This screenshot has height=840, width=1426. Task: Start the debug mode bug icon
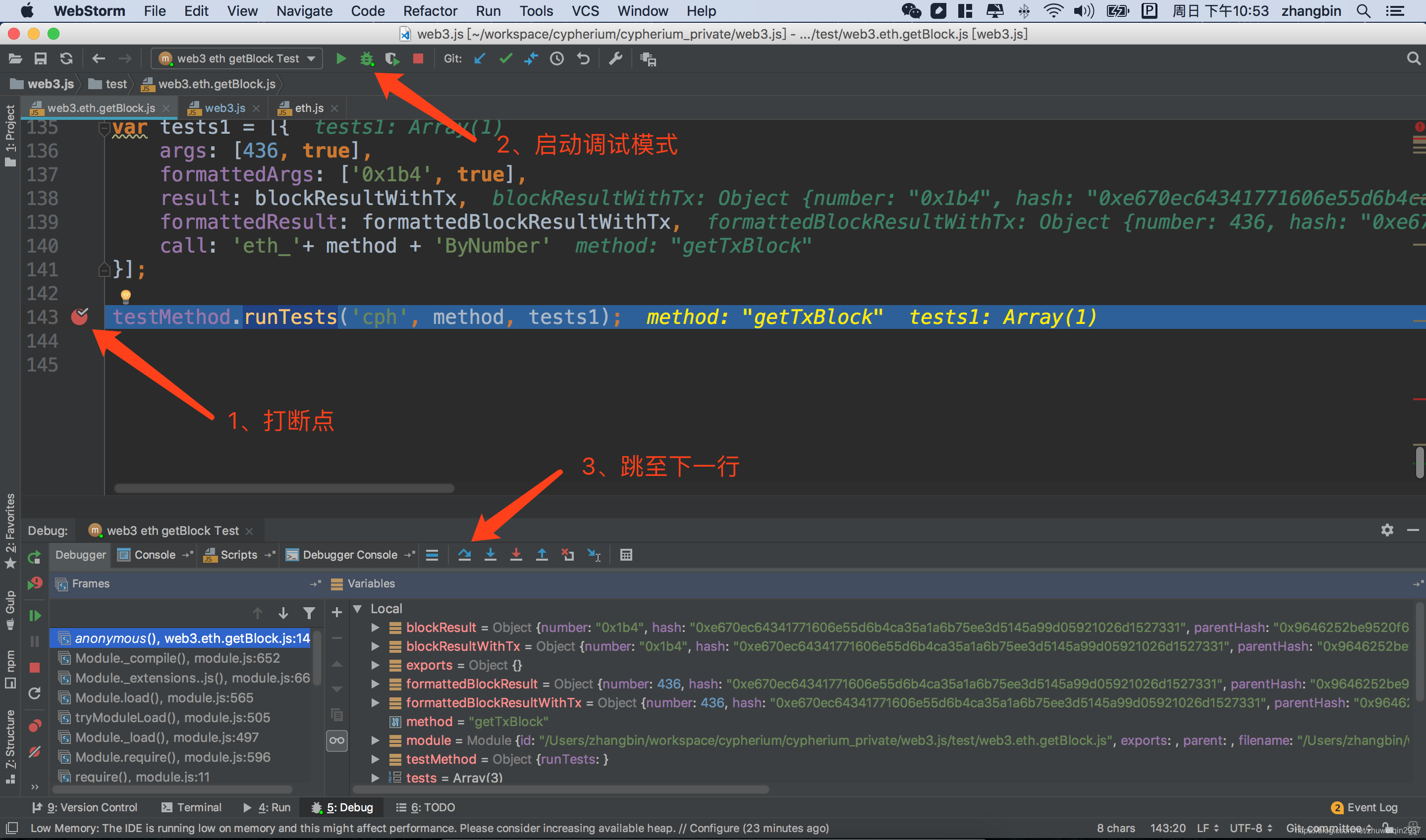coord(367,58)
